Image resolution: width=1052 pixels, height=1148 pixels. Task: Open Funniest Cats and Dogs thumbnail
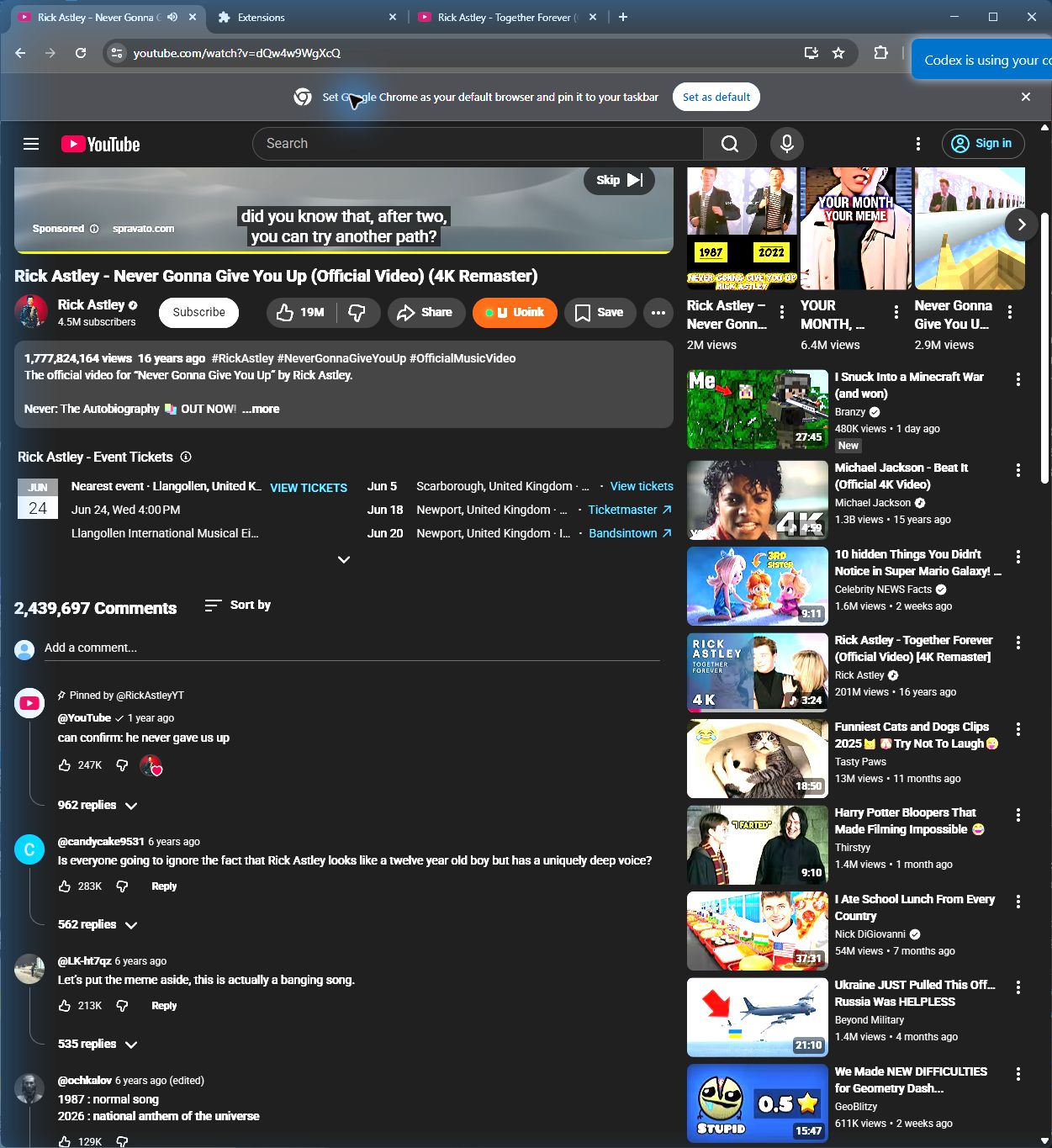click(x=758, y=759)
